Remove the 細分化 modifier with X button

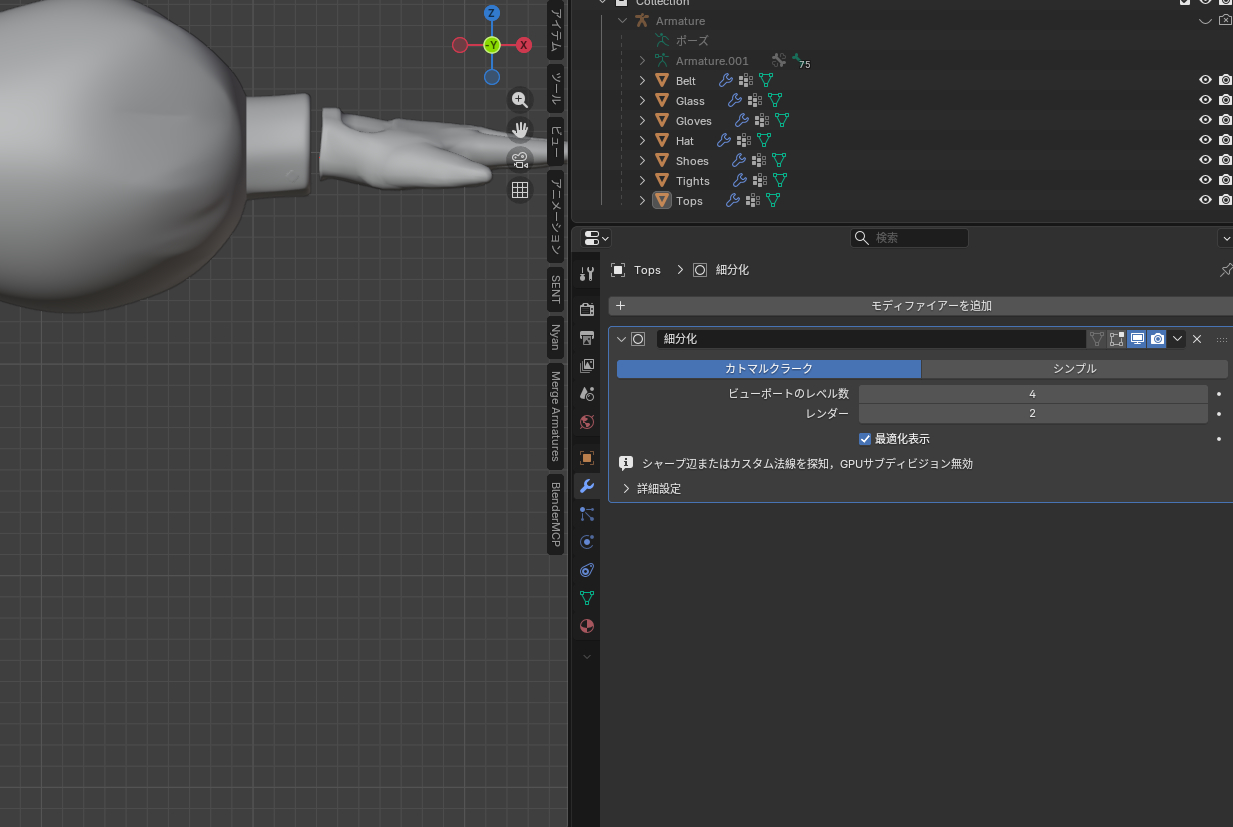(1197, 339)
